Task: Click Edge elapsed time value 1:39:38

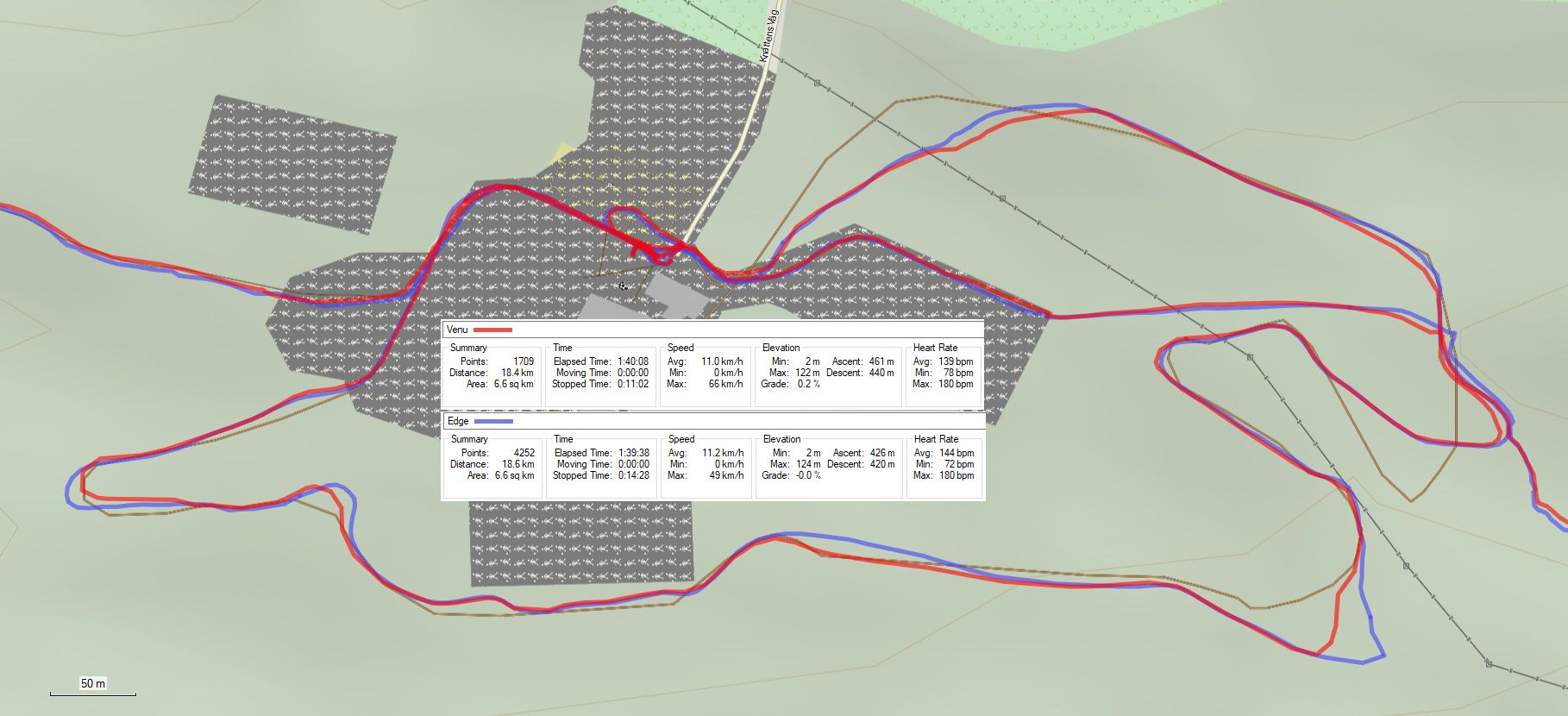Action: tap(633, 453)
